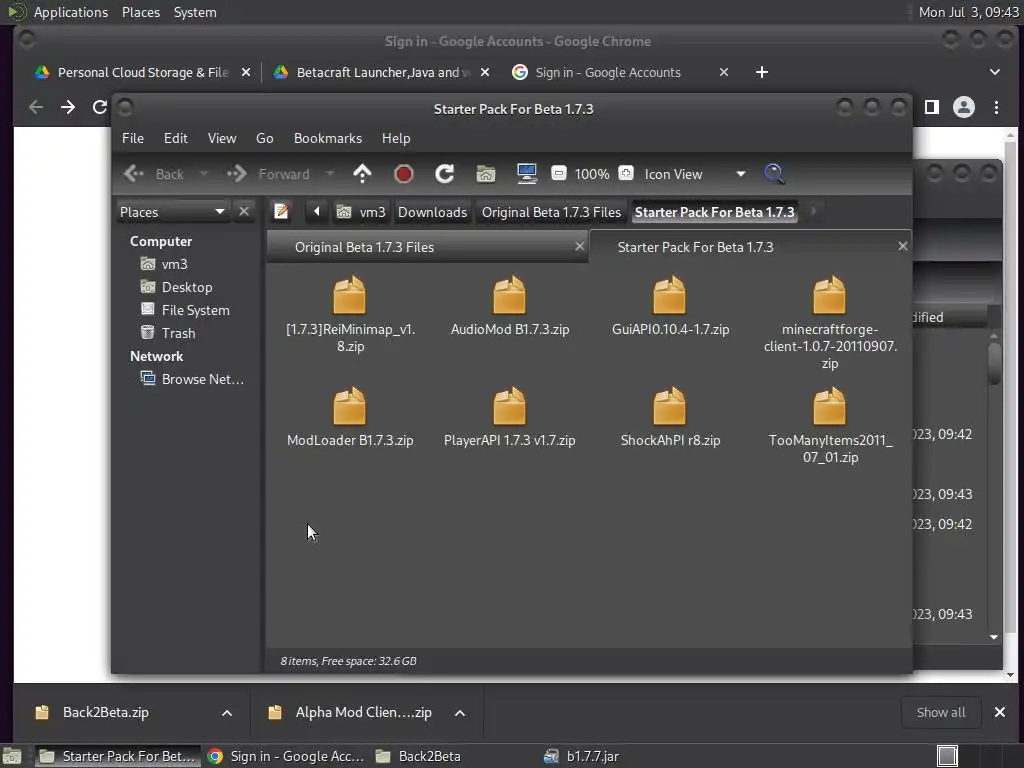Switch to Original Beta 1.7.3 Files tab
The image size is (1024, 768).
[428, 247]
